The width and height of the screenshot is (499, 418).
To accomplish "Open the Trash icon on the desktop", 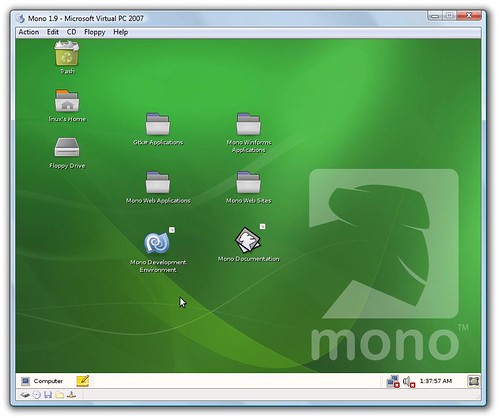I will (x=67, y=53).
